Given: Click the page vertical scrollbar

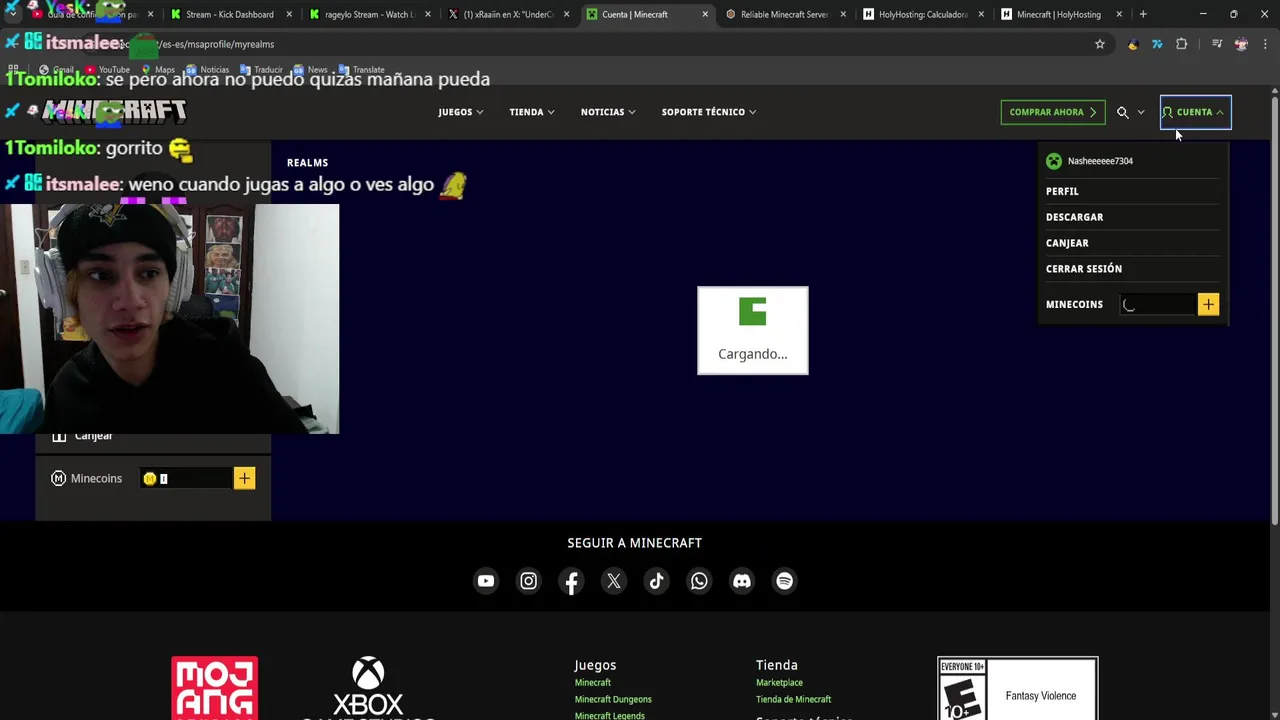Looking at the screenshot, I should pyautogui.click(x=1274, y=310).
